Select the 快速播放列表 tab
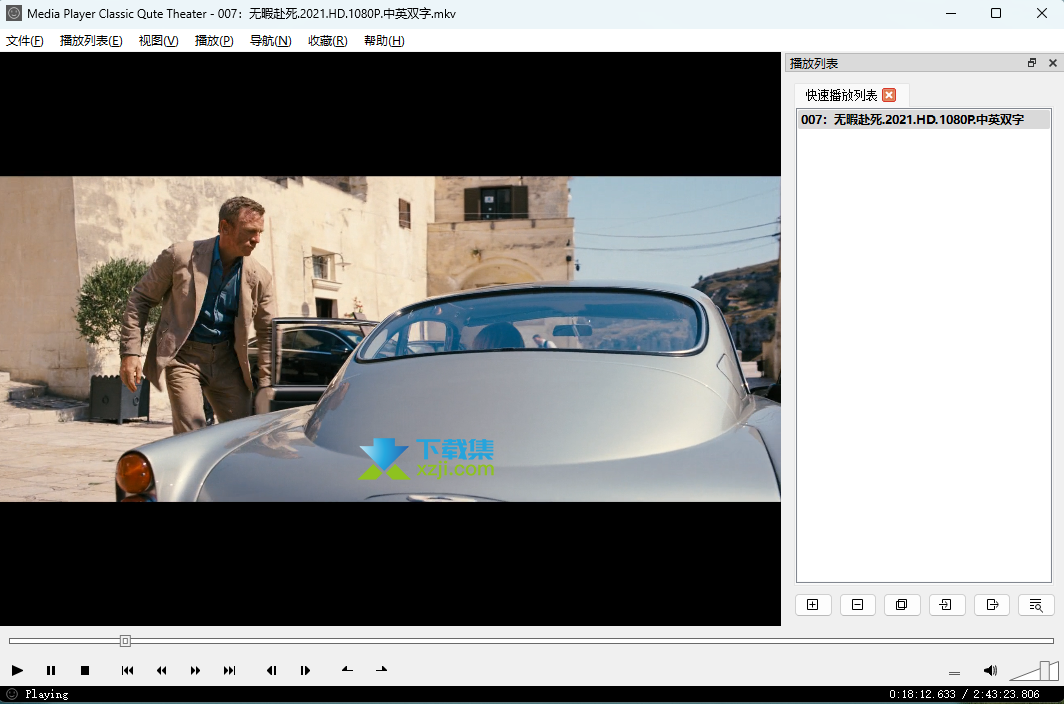The image size is (1064, 704). click(x=841, y=95)
